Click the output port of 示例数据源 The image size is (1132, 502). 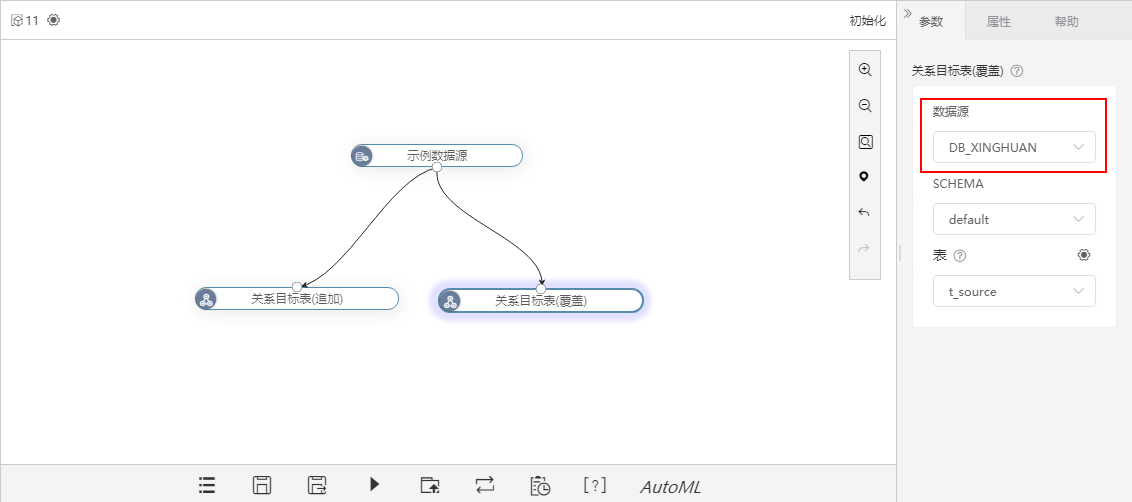tap(437, 167)
